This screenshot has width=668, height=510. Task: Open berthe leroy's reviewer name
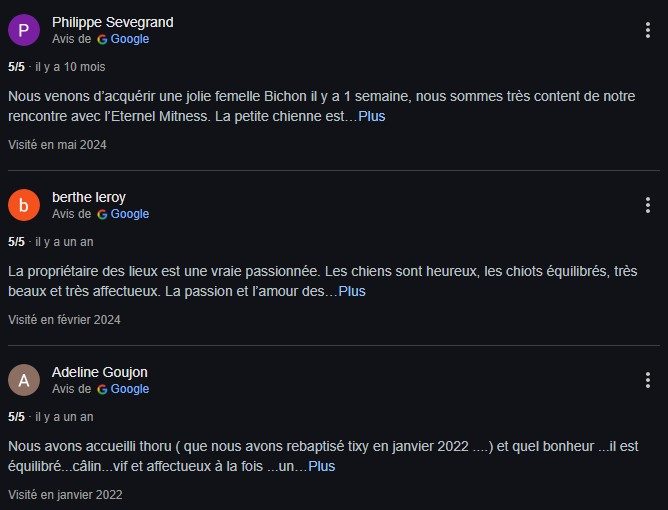pos(89,197)
